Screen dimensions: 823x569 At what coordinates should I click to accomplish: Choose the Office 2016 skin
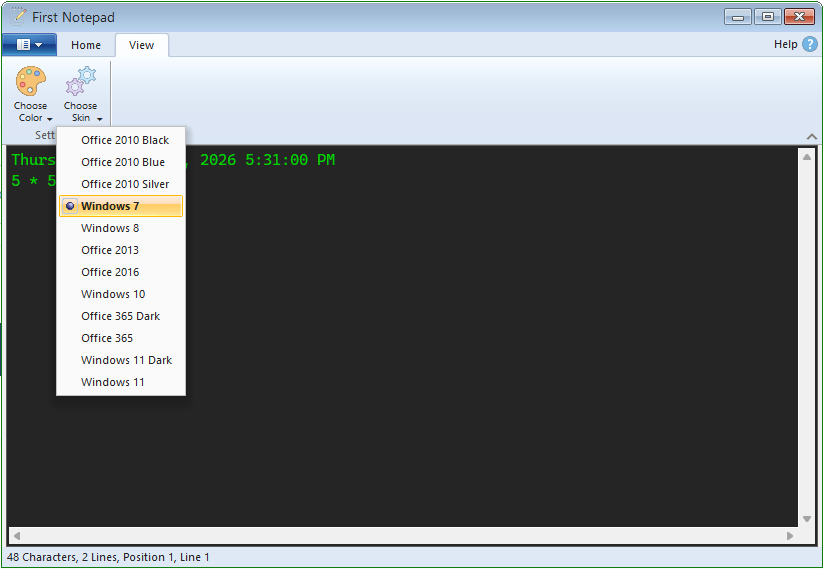click(x=121, y=272)
